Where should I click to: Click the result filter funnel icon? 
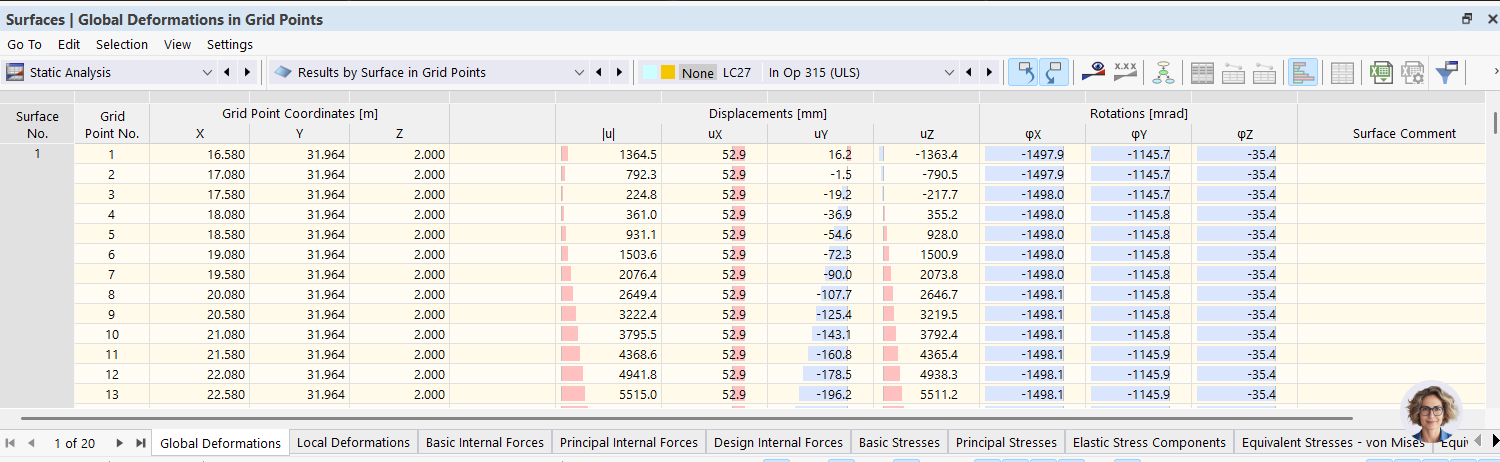pyautogui.click(x=1446, y=72)
